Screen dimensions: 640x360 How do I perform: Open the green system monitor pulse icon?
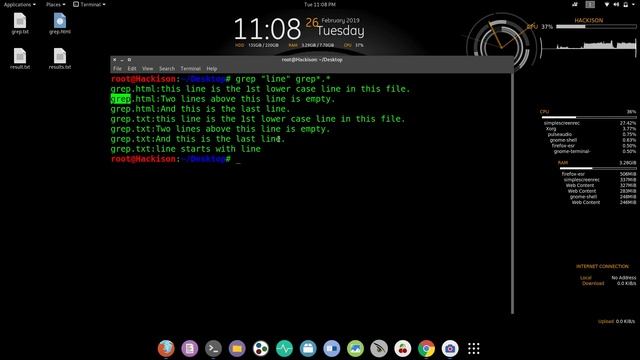284,349
